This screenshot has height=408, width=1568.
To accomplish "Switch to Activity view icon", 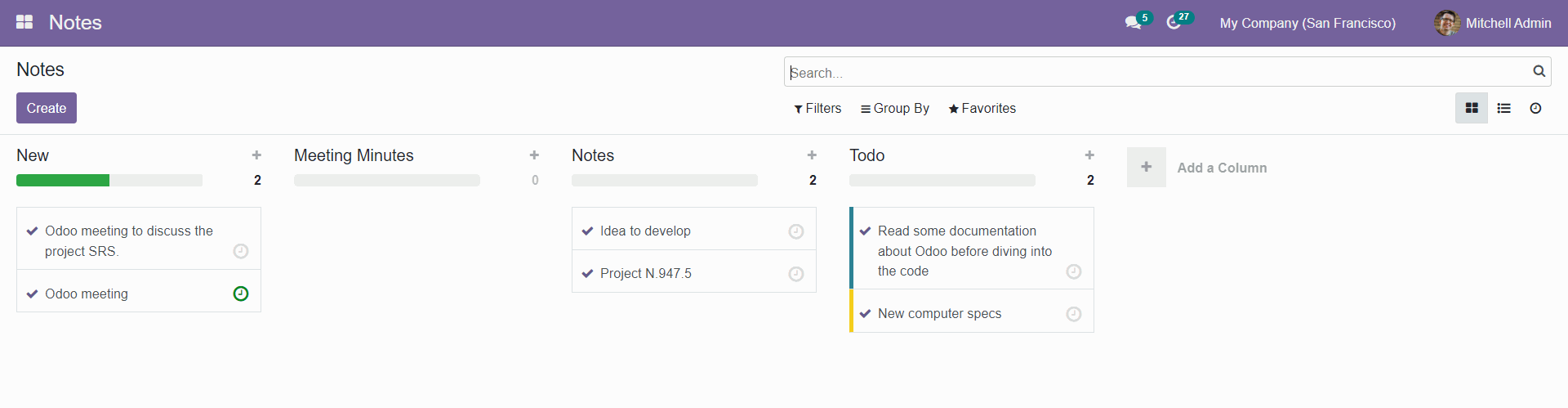I will point(1535,108).
